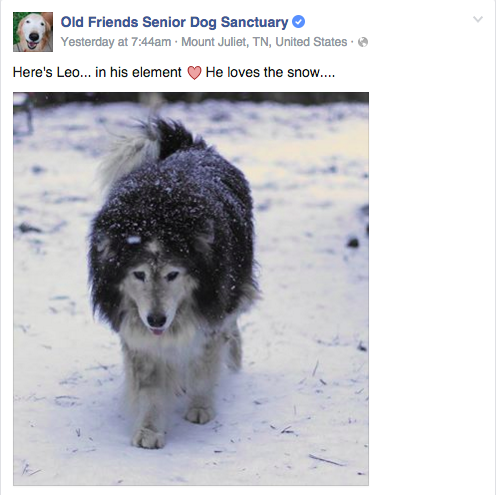Screen dimensions: 496x495
Task: Open Old Friends Senior Dog Sanctuary page
Action: pos(174,22)
